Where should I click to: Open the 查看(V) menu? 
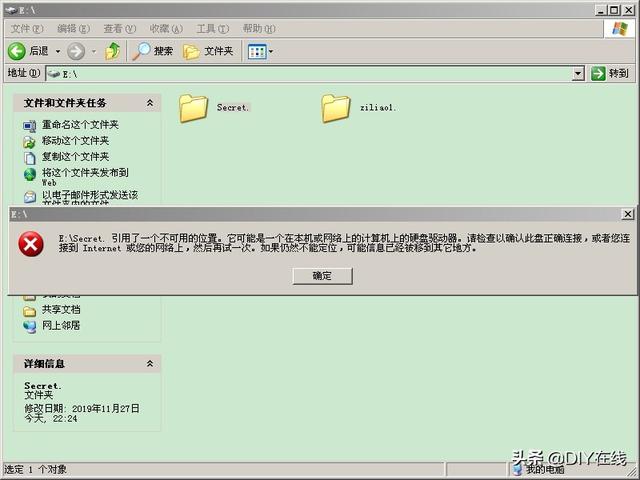[x=120, y=29]
